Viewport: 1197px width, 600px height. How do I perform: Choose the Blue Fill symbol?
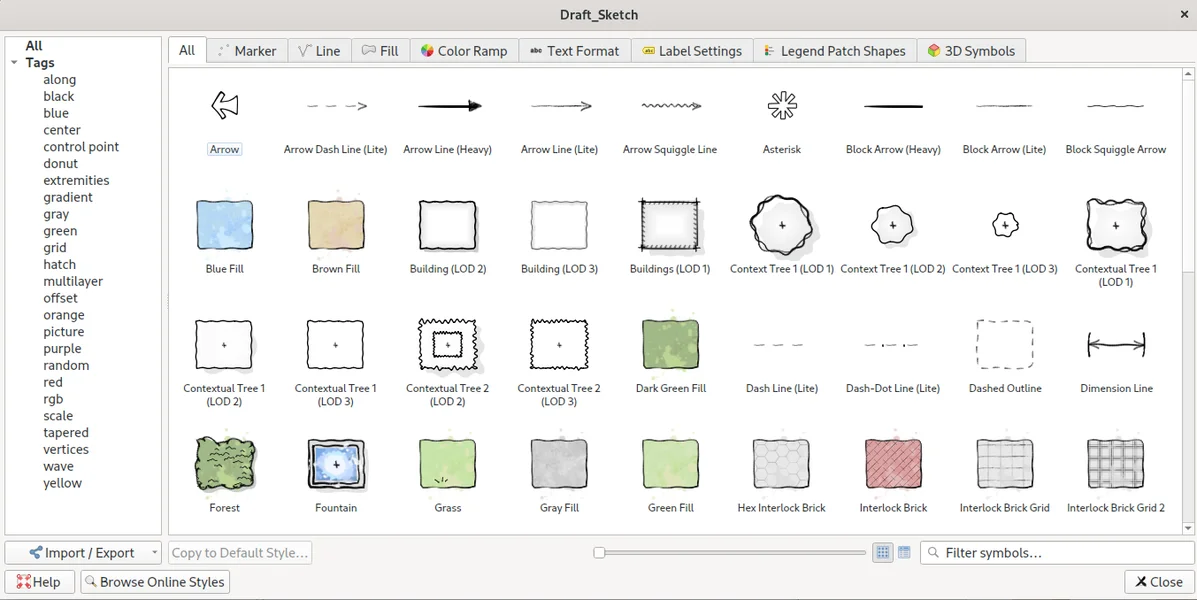point(224,225)
